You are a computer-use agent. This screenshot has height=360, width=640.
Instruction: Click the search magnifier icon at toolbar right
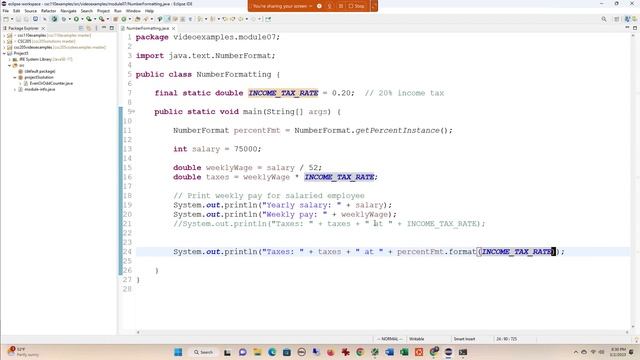[x=604, y=19]
